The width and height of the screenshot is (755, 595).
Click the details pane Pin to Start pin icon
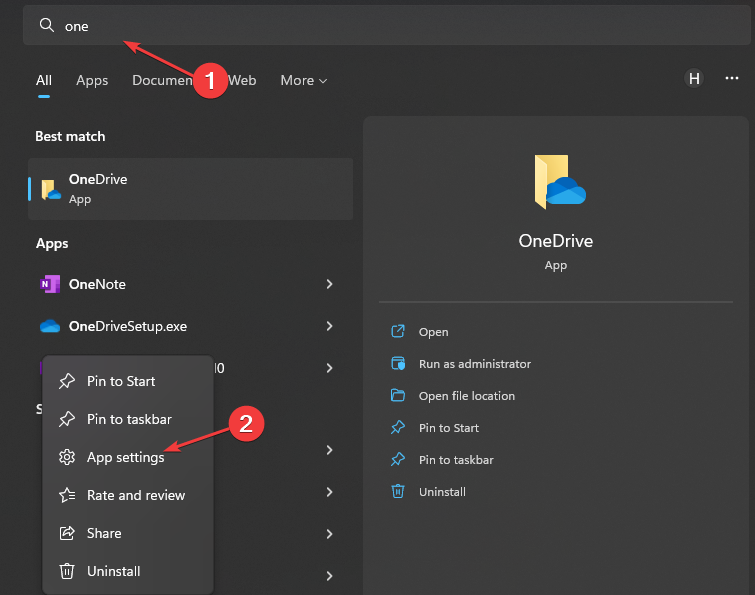[x=398, y=427]
